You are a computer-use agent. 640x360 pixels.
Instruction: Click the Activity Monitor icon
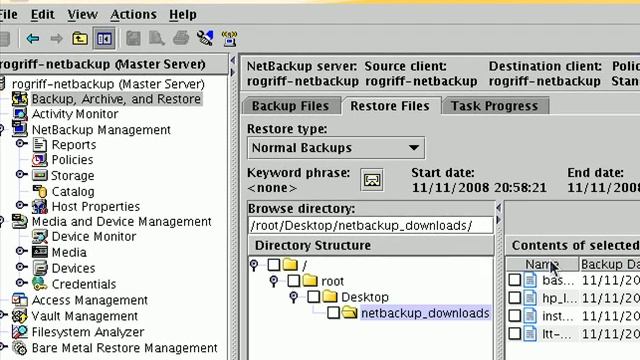[x=20, y=114]
